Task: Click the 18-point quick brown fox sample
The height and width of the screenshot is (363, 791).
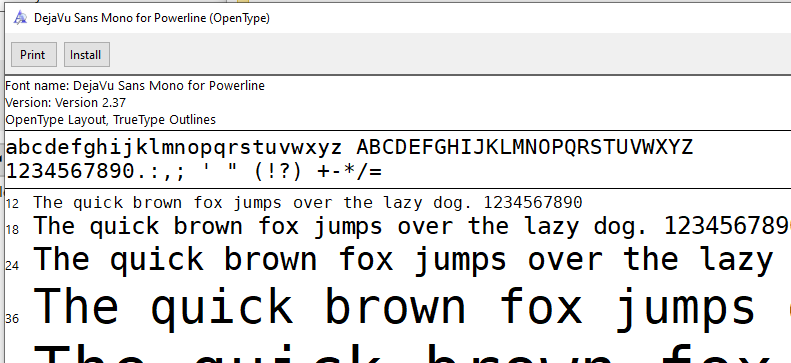Action: coord(412,226)
